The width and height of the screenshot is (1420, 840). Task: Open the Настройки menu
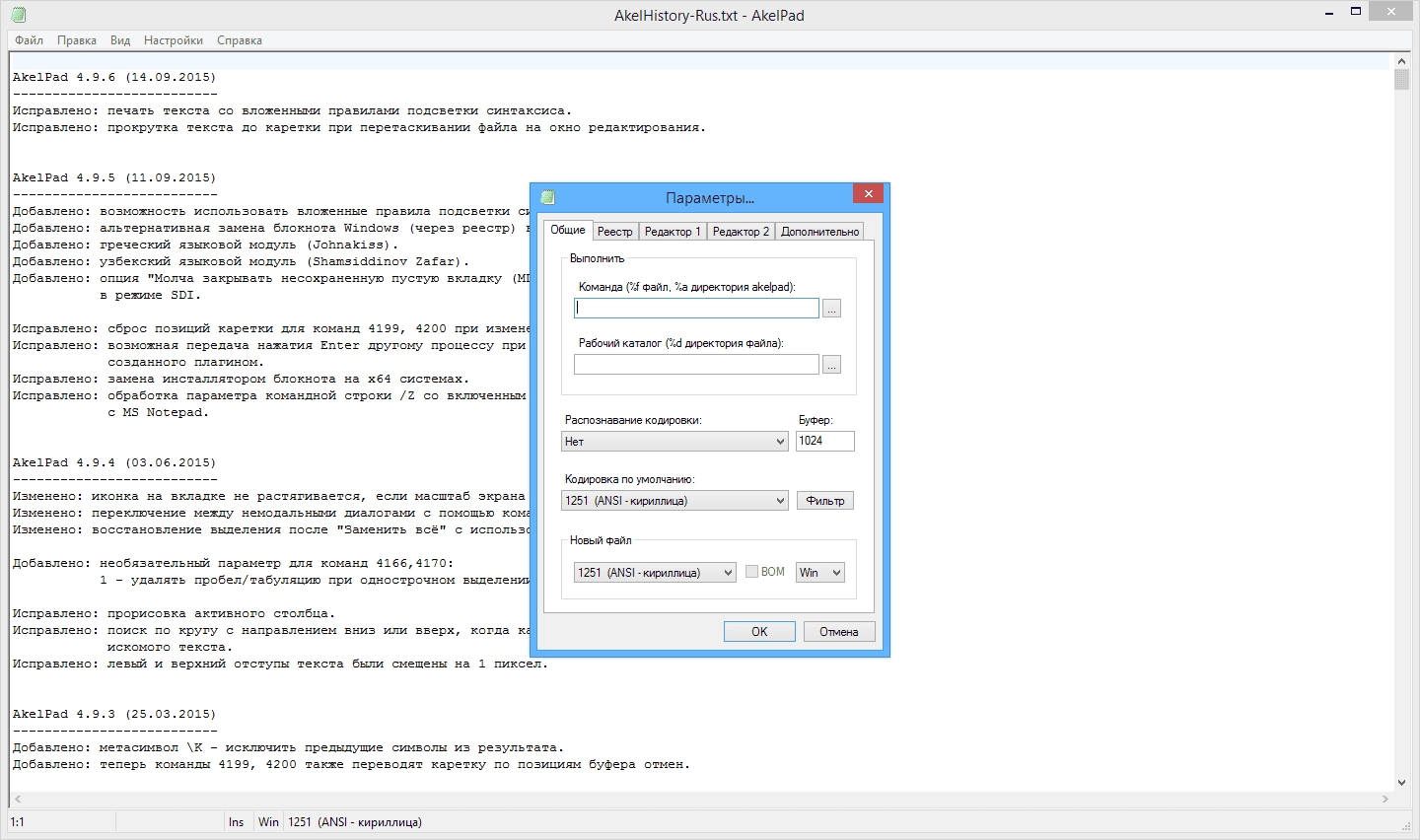[174, 40]
